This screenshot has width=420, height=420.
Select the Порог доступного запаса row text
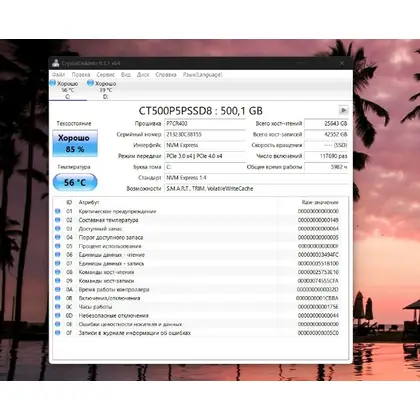111,237
